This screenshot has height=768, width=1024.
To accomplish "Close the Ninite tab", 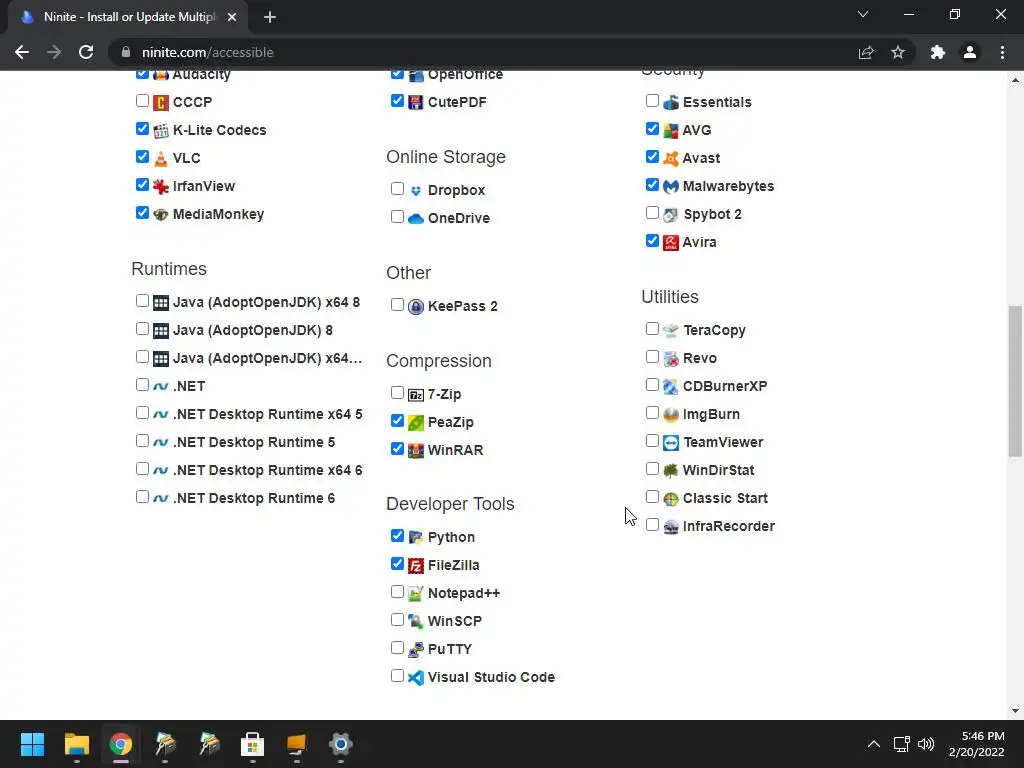I will (x=232, y=17).
